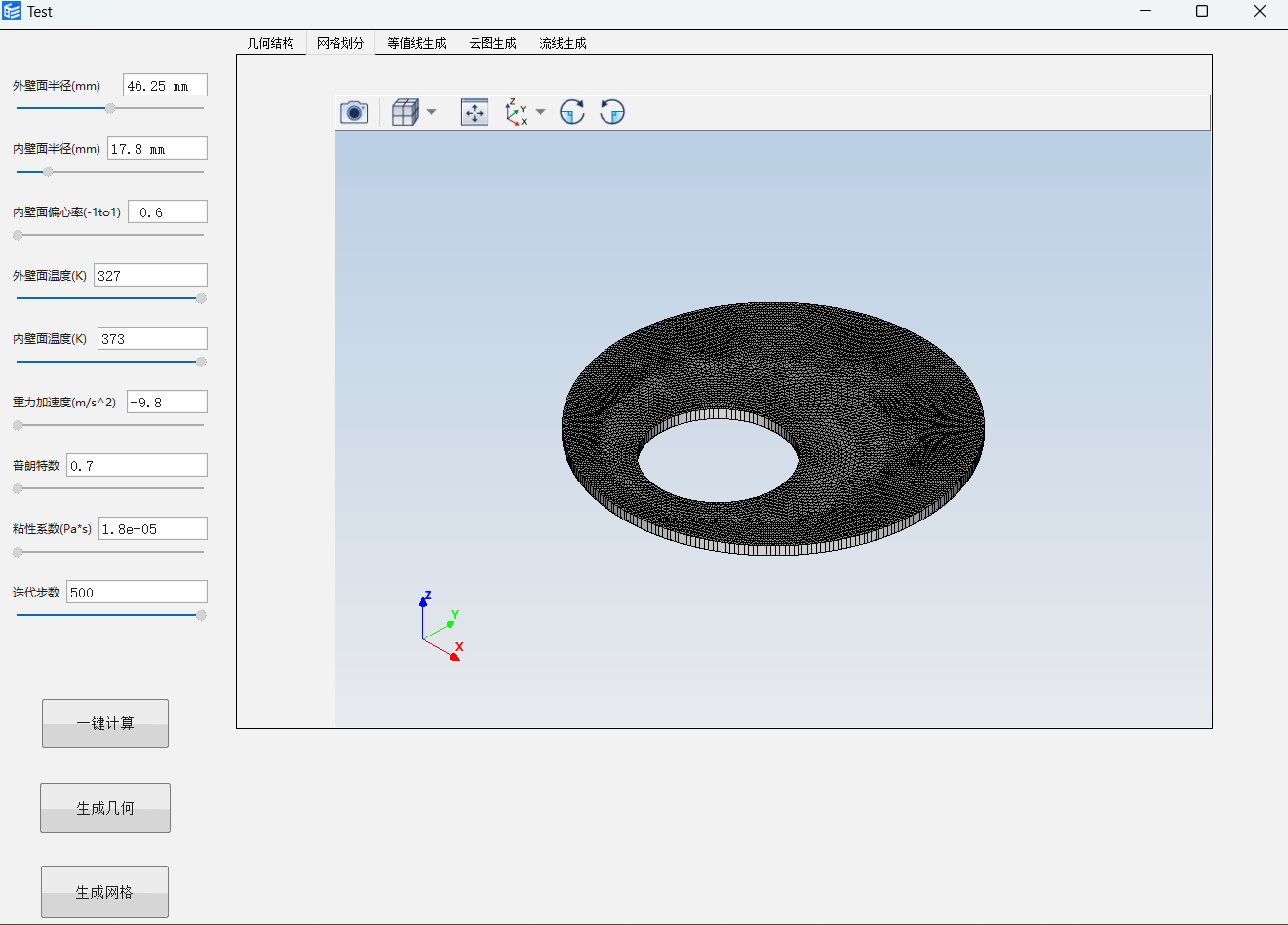Maximize the Test window
Screen dimensions: 1288x925
[1202, 11]
